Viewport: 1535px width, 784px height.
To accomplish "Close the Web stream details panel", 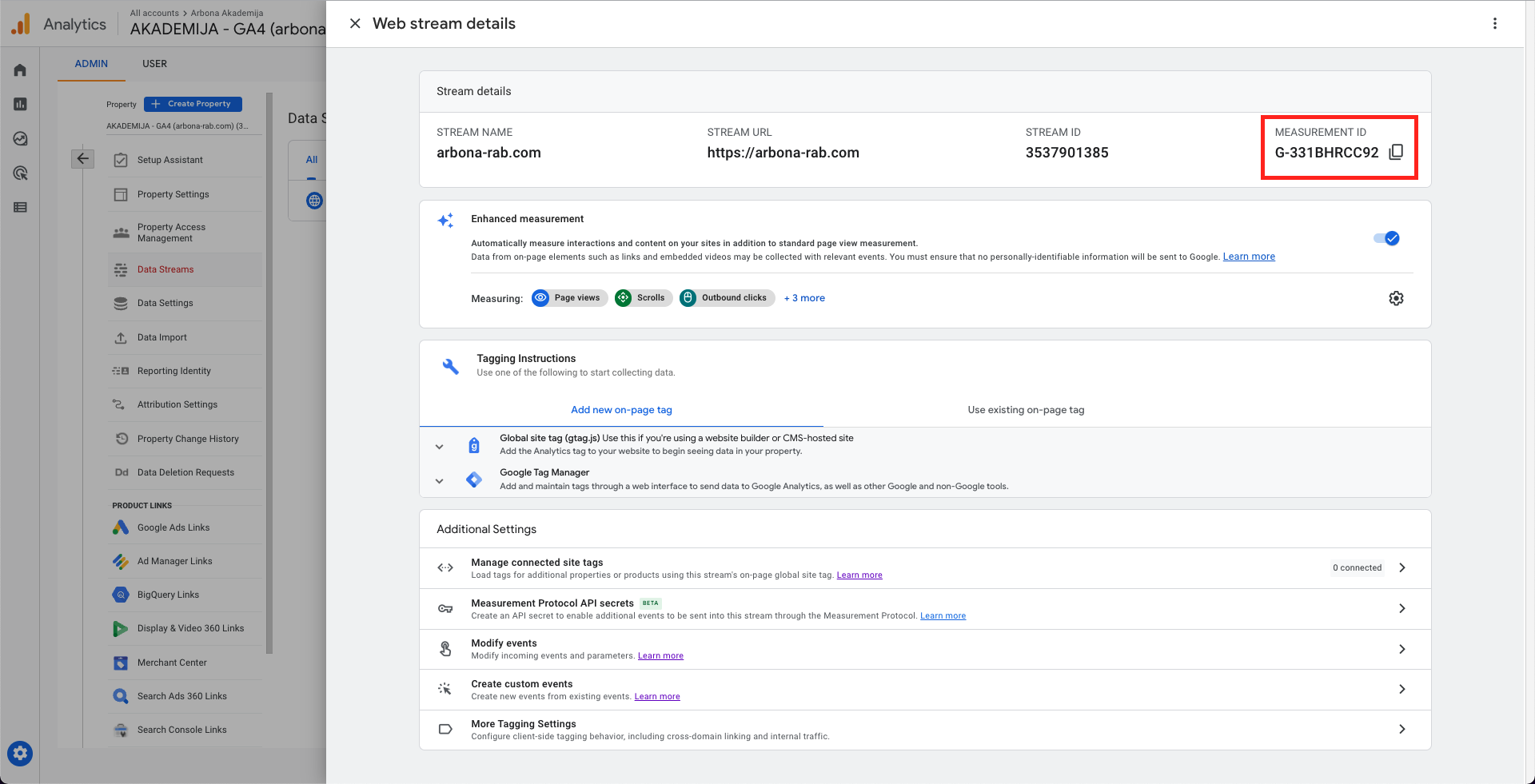I will click(x=355, y=23).
